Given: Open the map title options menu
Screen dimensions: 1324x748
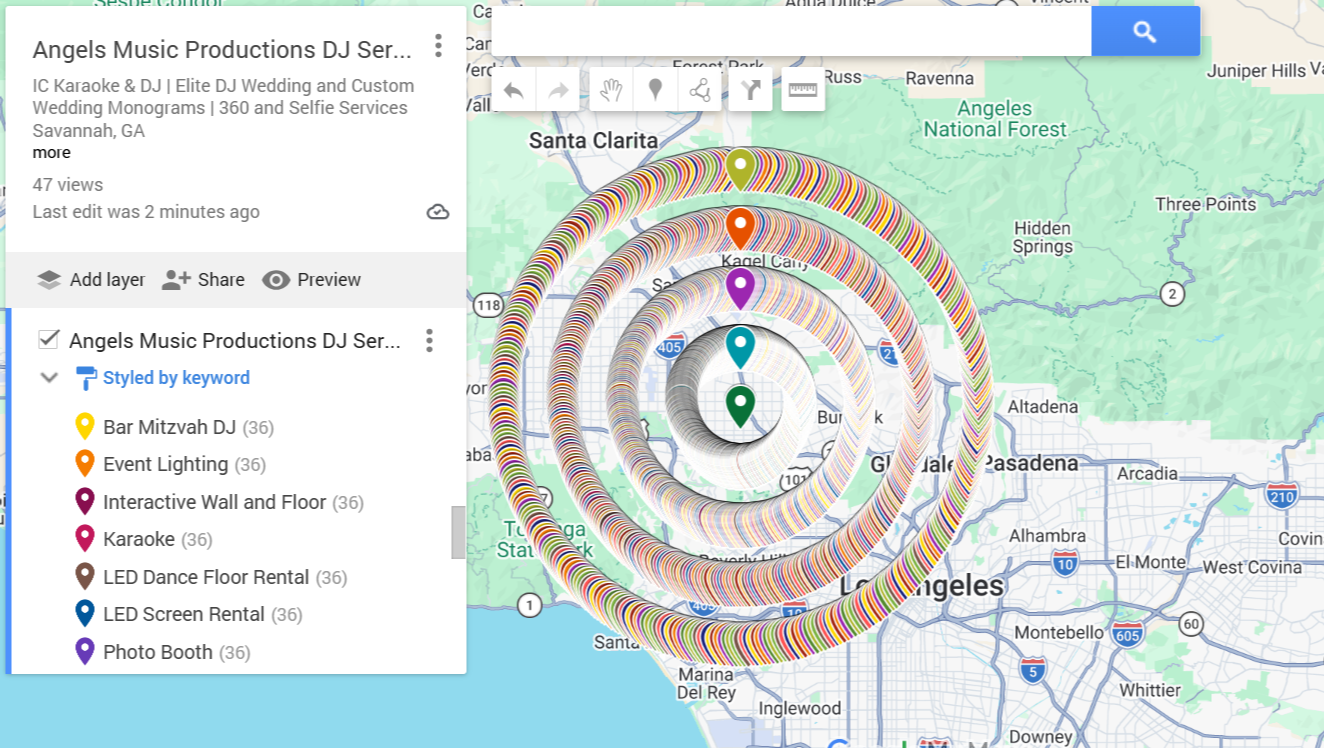Looking at the screenshot, I should coord(438,46).
